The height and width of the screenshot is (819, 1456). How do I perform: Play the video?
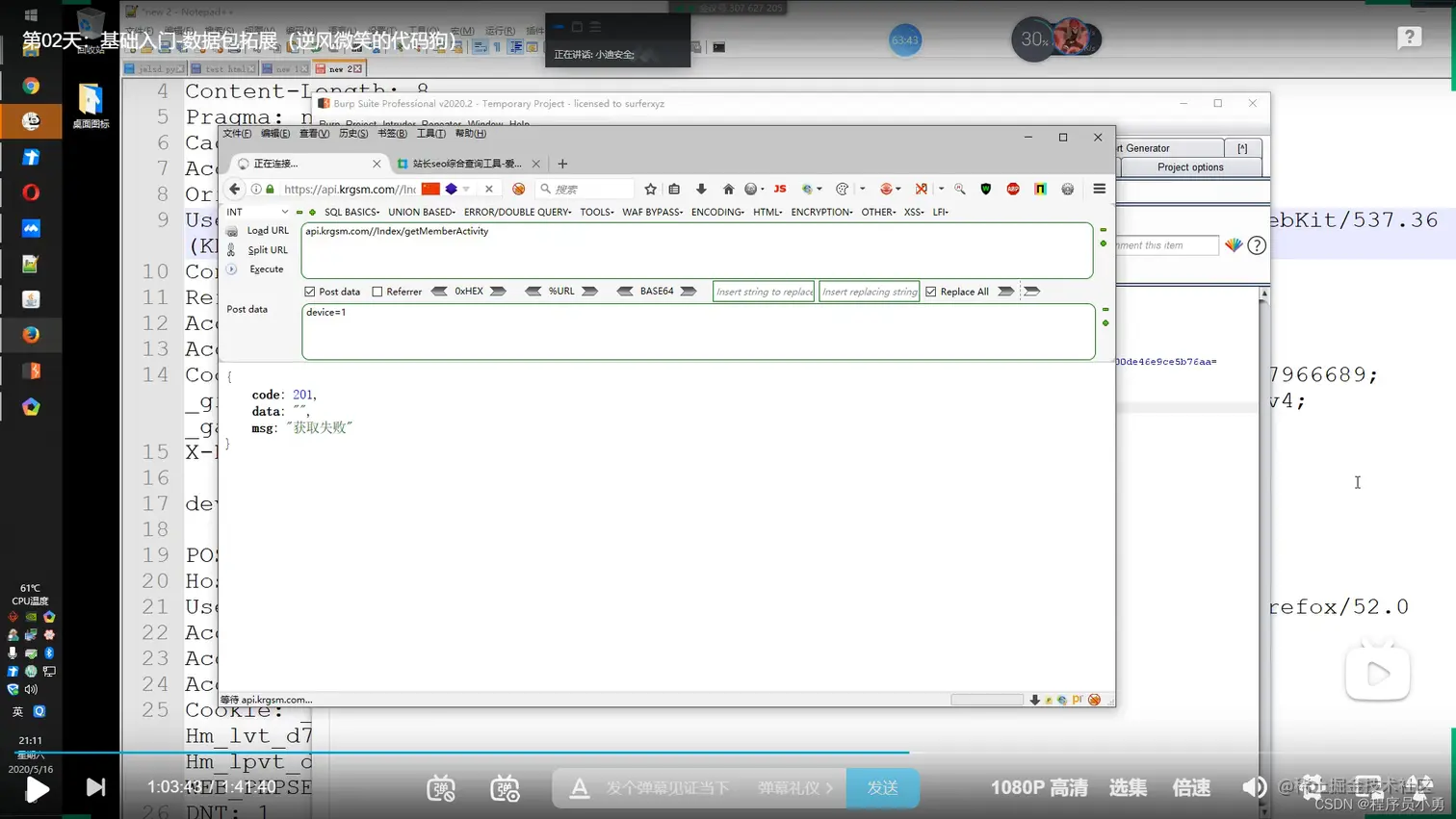[37, 788]
